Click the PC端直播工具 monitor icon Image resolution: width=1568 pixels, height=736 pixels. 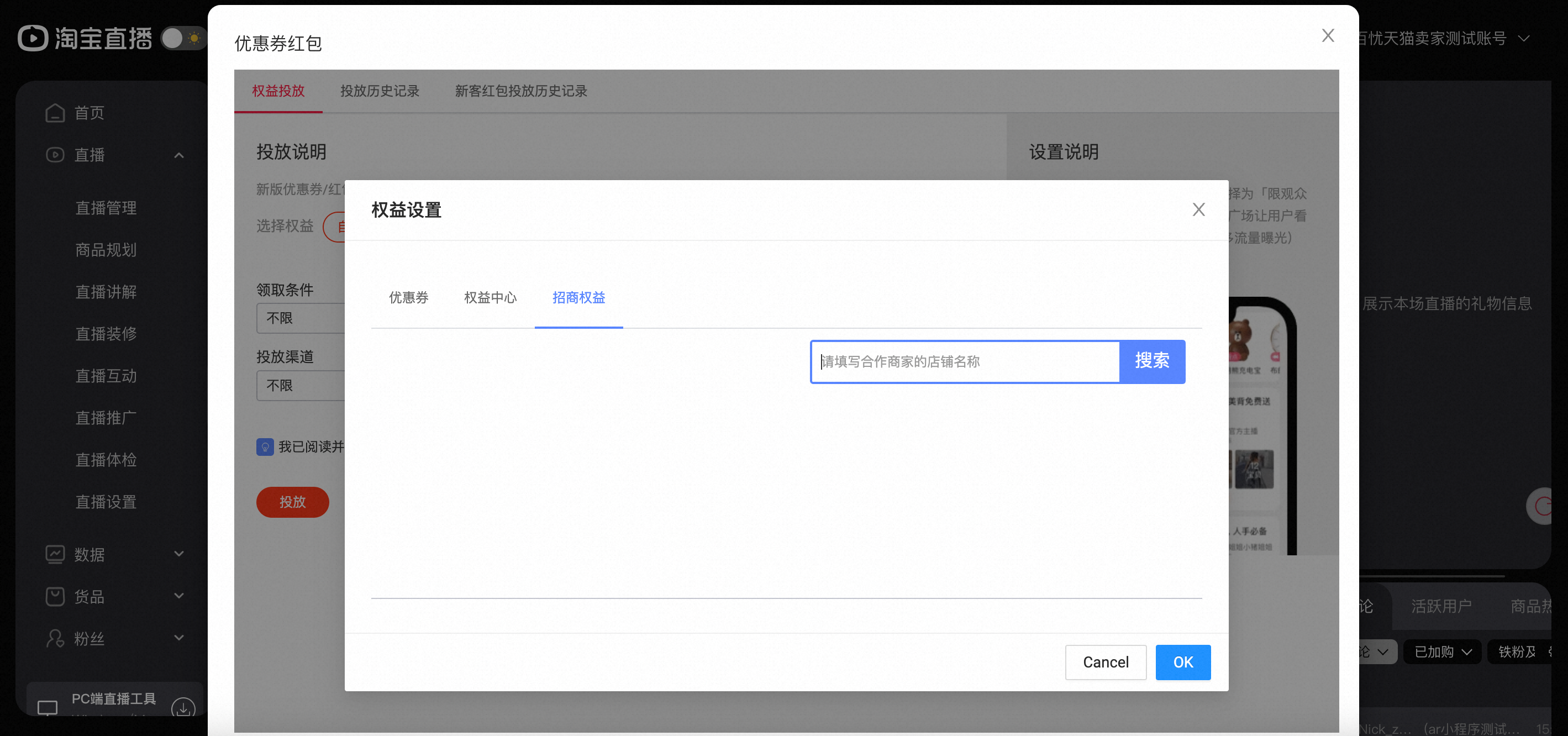pyautogui.click(x=48, y=707)
